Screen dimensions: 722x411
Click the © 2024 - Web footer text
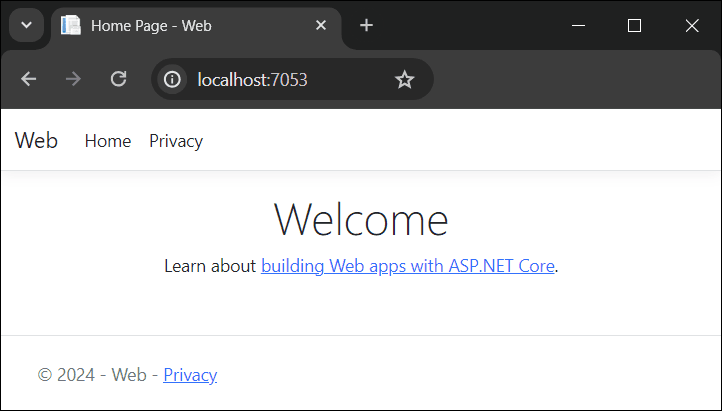[92, 375]
